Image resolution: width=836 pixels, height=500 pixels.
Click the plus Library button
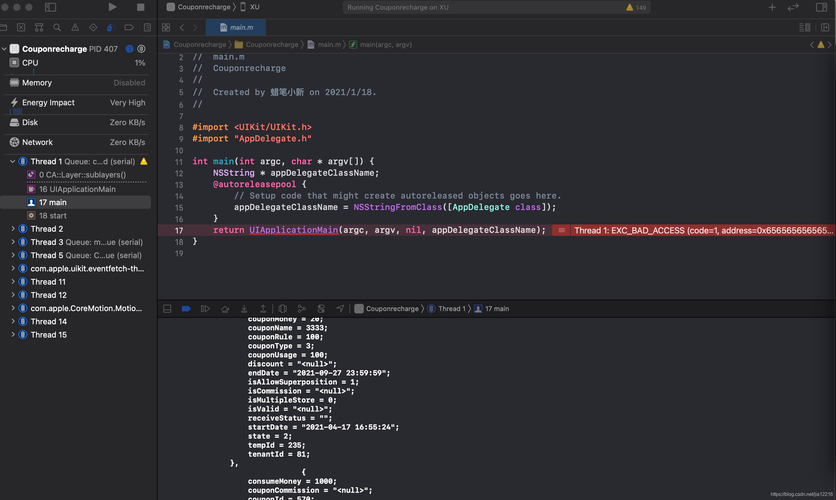(x=772, y=7)
